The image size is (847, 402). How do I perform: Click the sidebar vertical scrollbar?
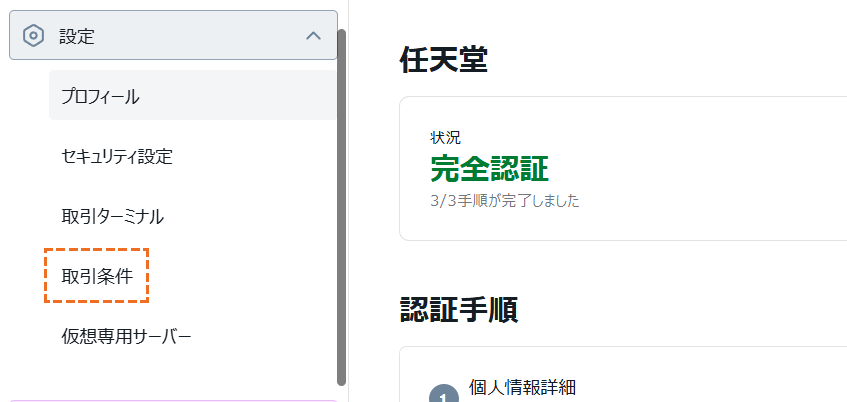point(341,207)
